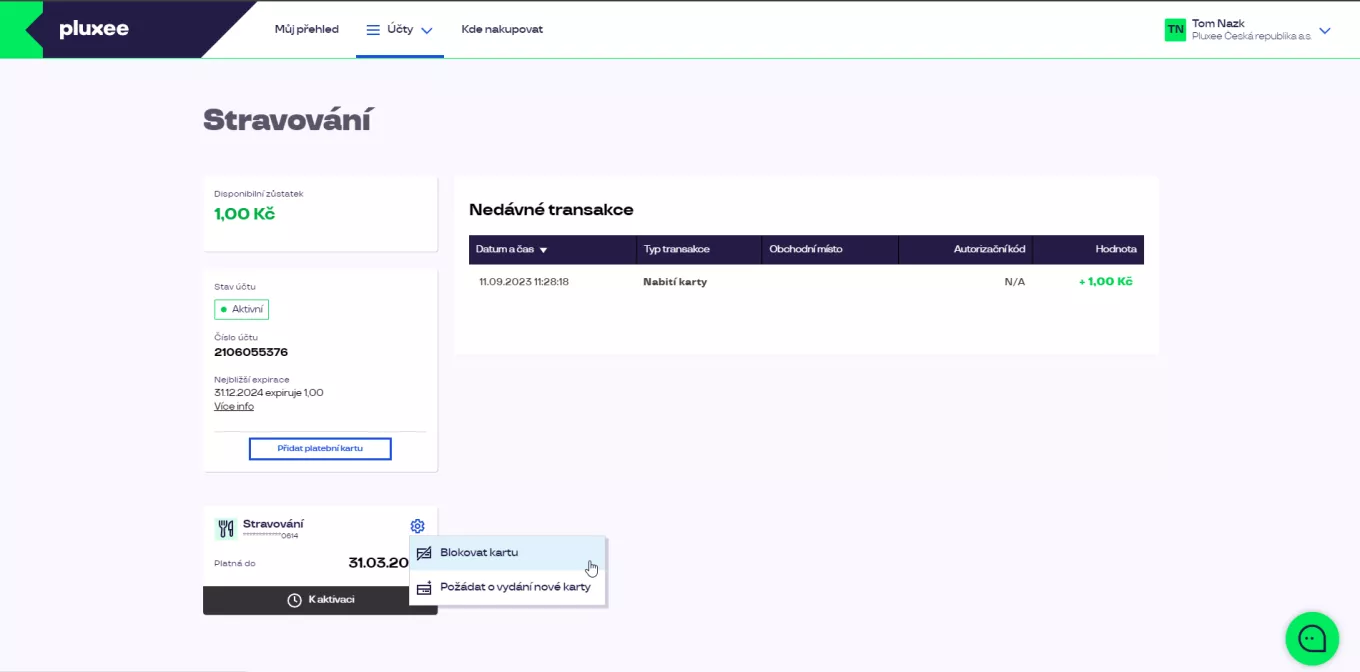Click the K aktivaci button
1360x672 pixels.
coord(320,600)
